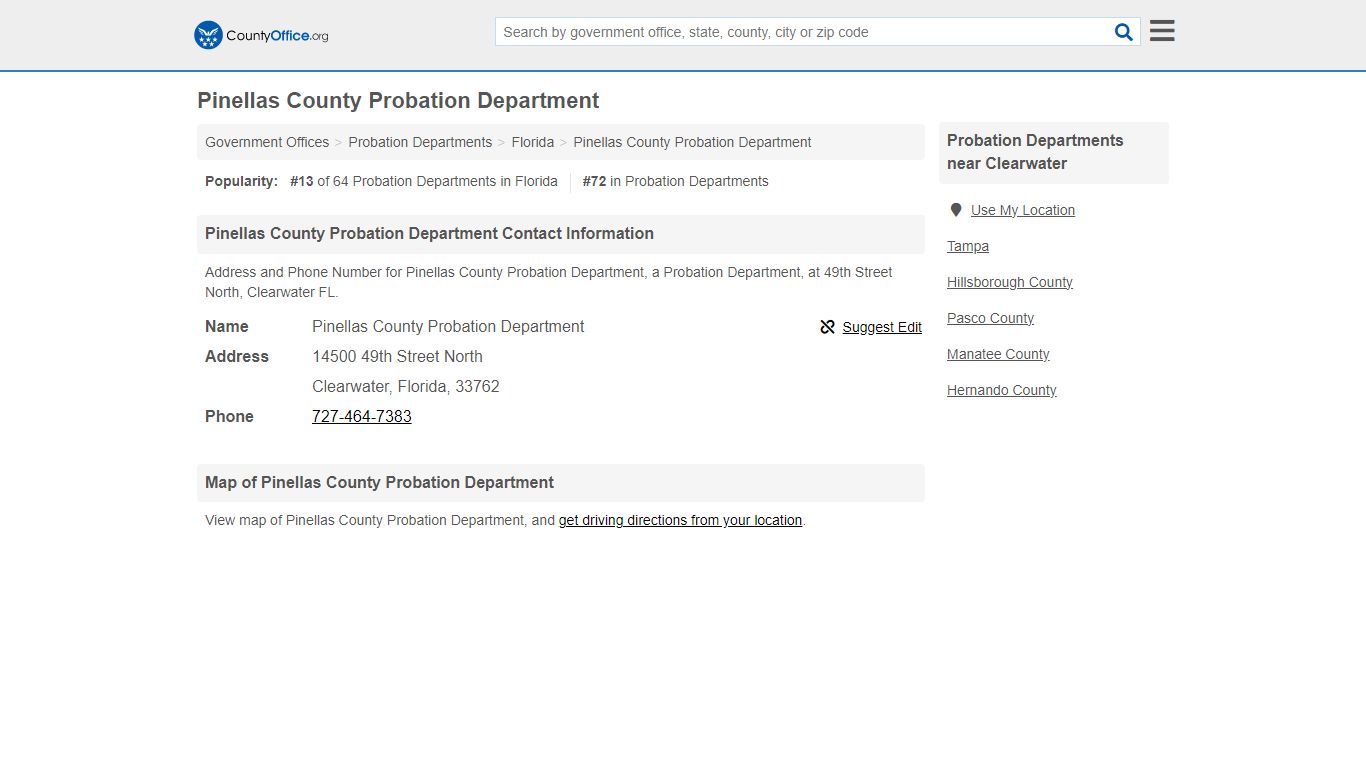The image size is (1366, 768).
Task: Click the page title Pinellas County Probation Department
Action: click(398, 101)
